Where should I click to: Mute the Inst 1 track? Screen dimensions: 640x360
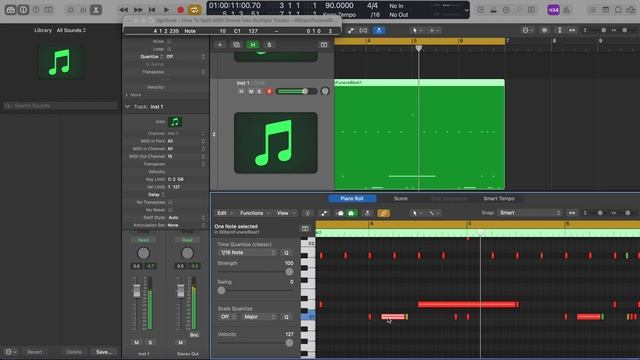pos(251,91)
